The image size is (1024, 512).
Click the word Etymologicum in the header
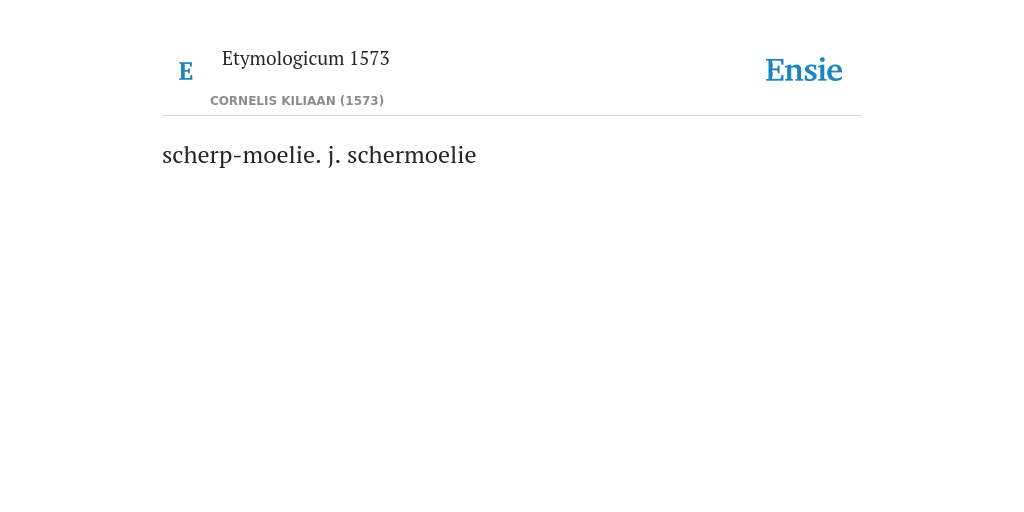[283, 59]
